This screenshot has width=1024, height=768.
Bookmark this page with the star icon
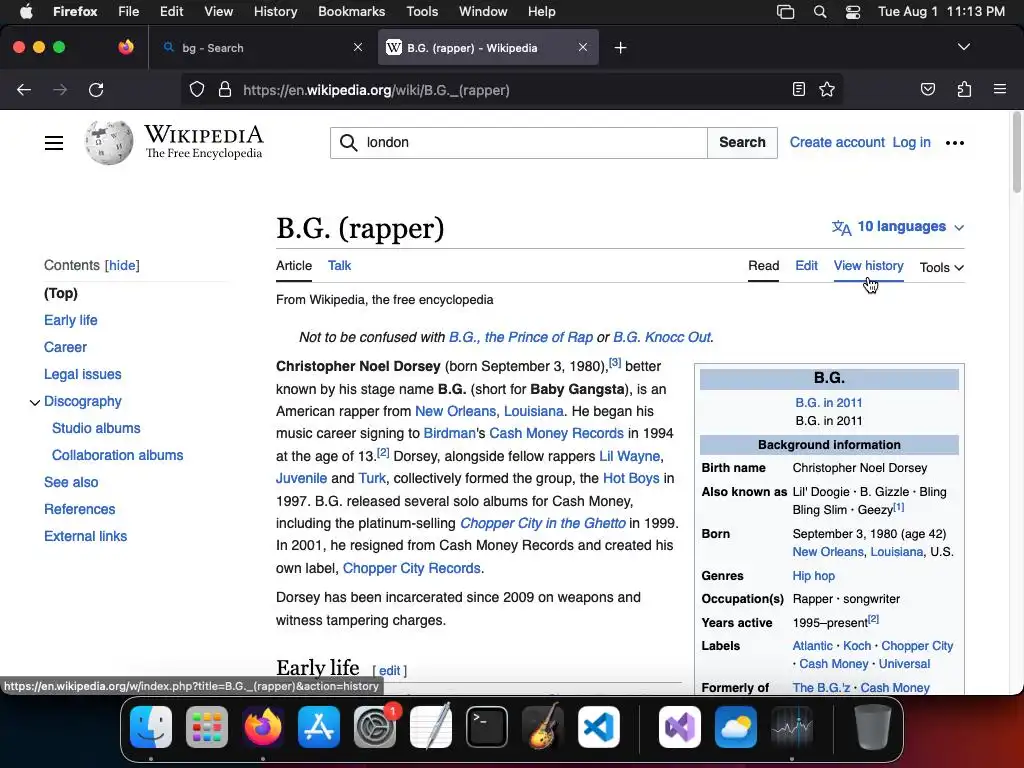click(827, 90)
